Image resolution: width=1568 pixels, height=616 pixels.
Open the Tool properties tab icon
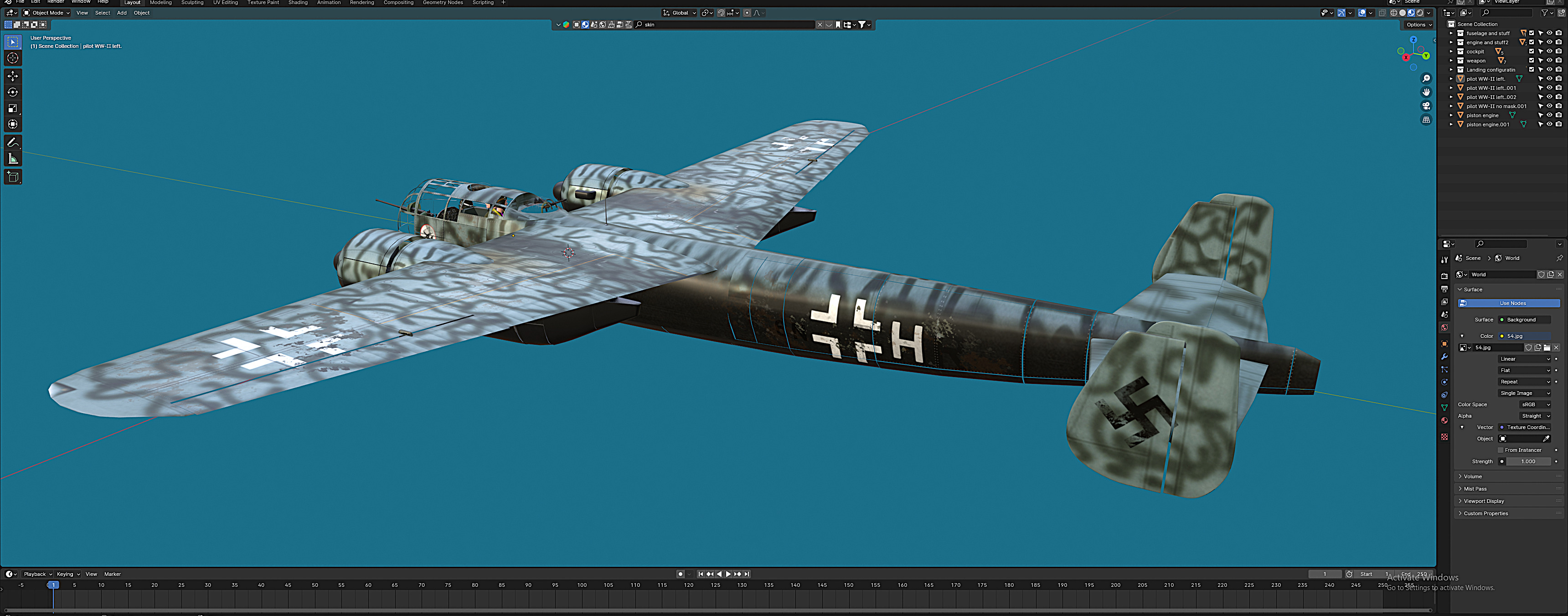[x=1444, y=260]
